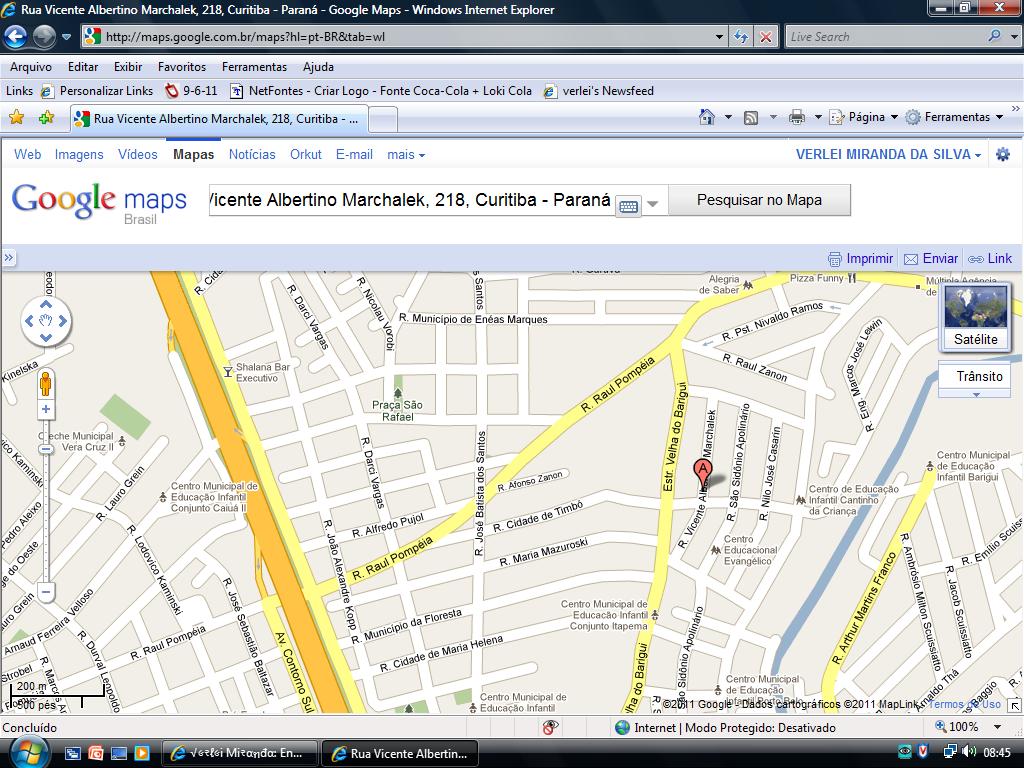Expand the Página menu dropdown

click(x=894, y=118)
